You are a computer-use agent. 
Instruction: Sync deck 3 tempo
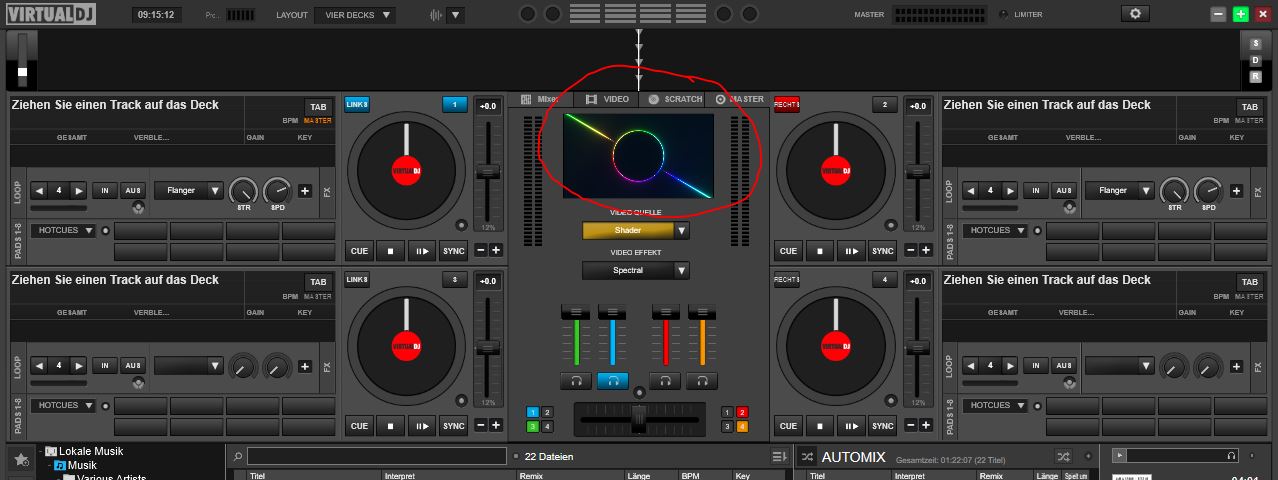[x=454, y=426]
